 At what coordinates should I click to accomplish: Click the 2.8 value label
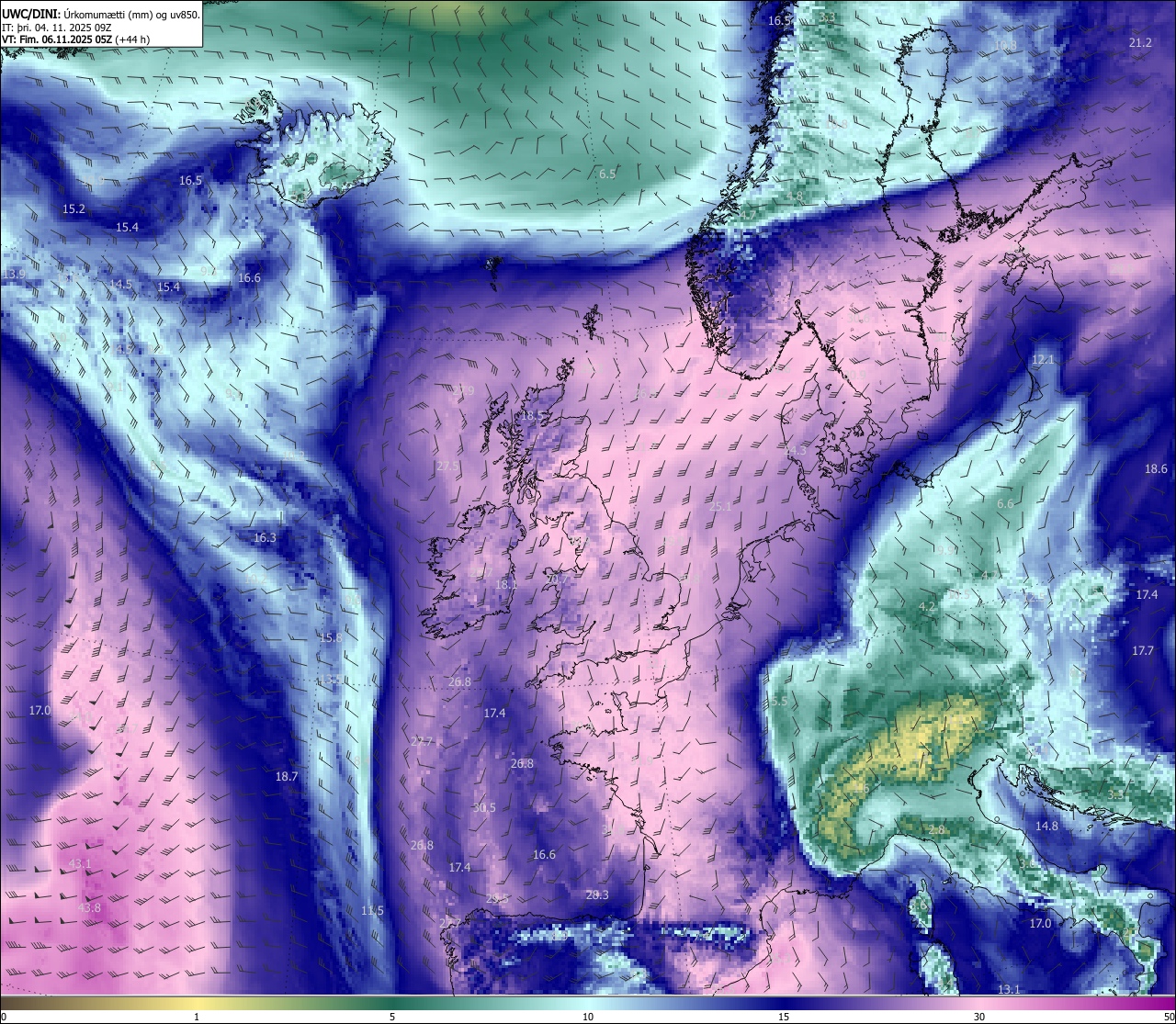[x=936, y=830]
